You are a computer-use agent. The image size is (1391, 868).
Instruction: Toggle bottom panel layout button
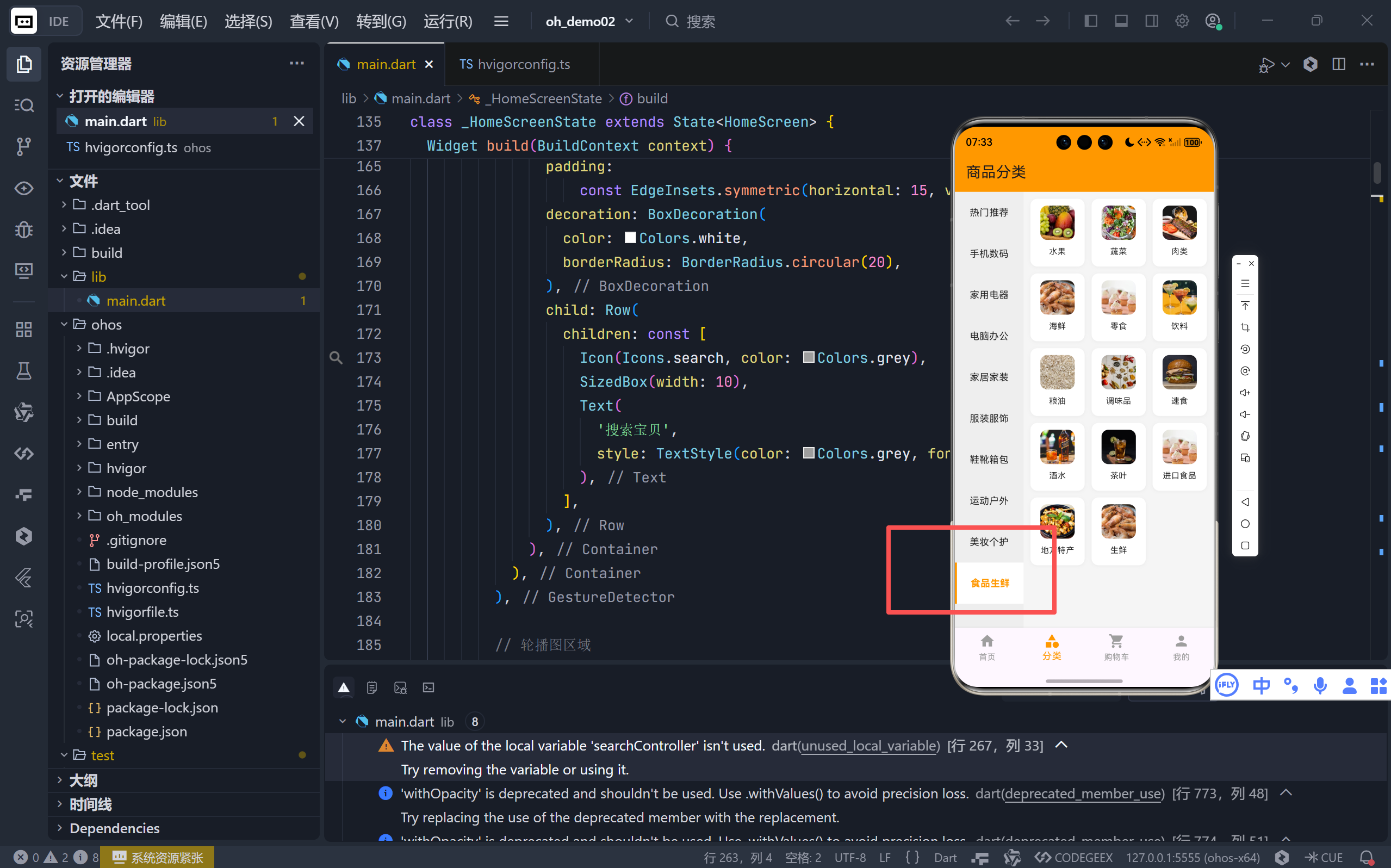1121,21
